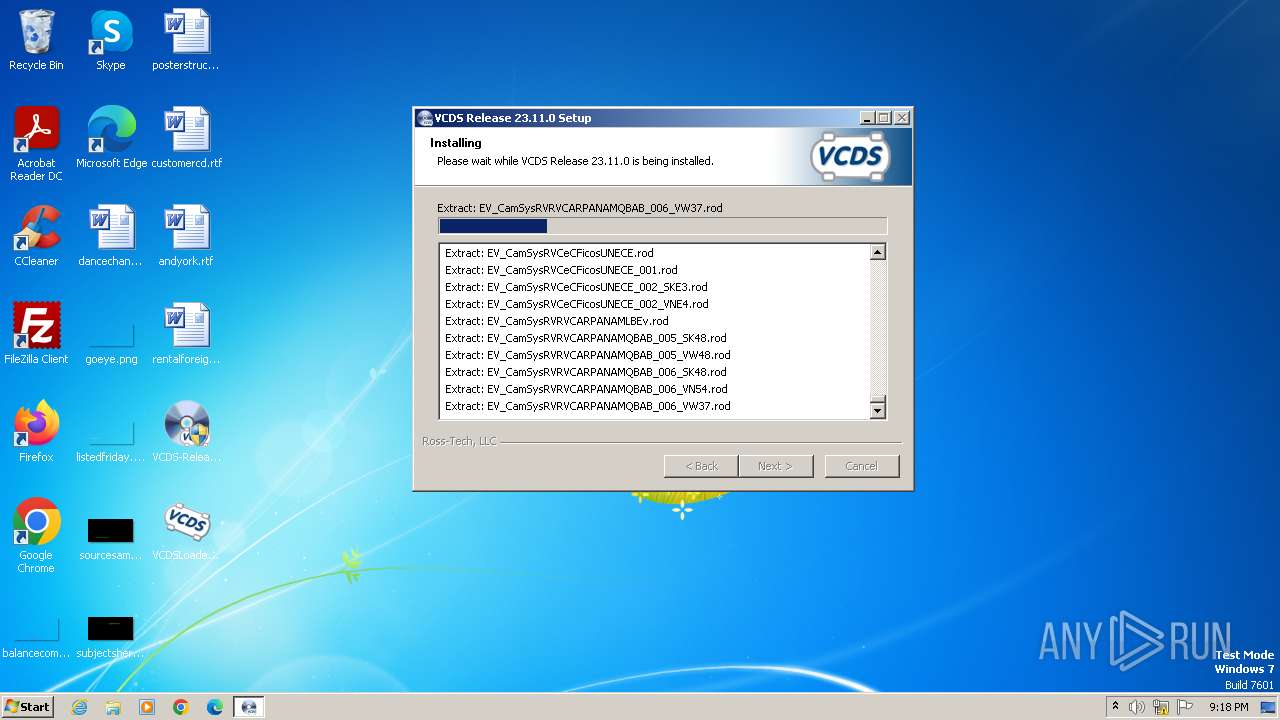This screenshot has width=1280, height=720.
Task: Launch Firefox desktop shortcut
Action: [x=36, y=432]
